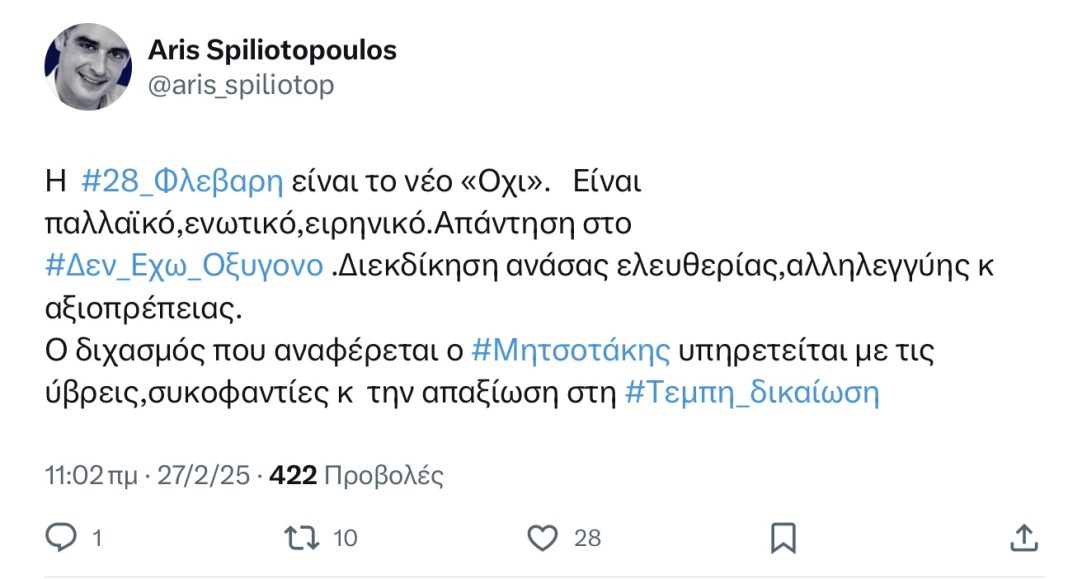
Task: Open replies via the count 1
Action: click(x=96, y=538)
